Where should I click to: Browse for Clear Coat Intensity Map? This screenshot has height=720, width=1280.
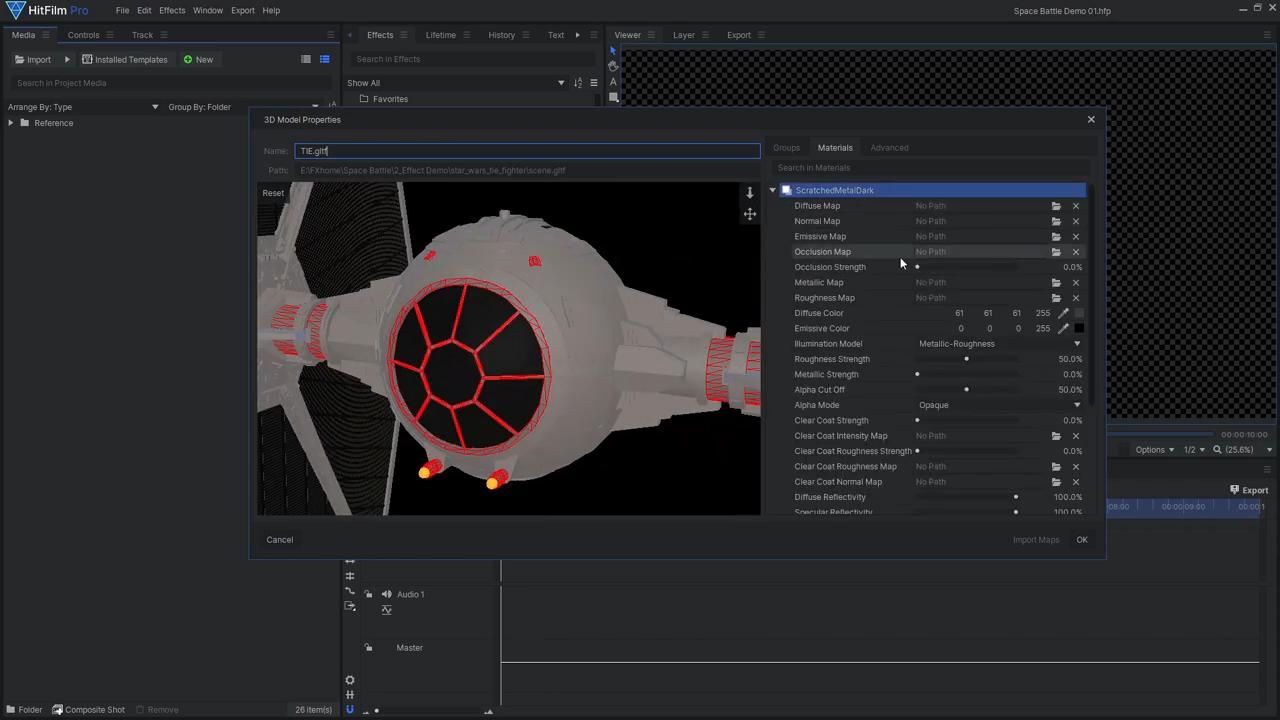tap(1056, 436)
